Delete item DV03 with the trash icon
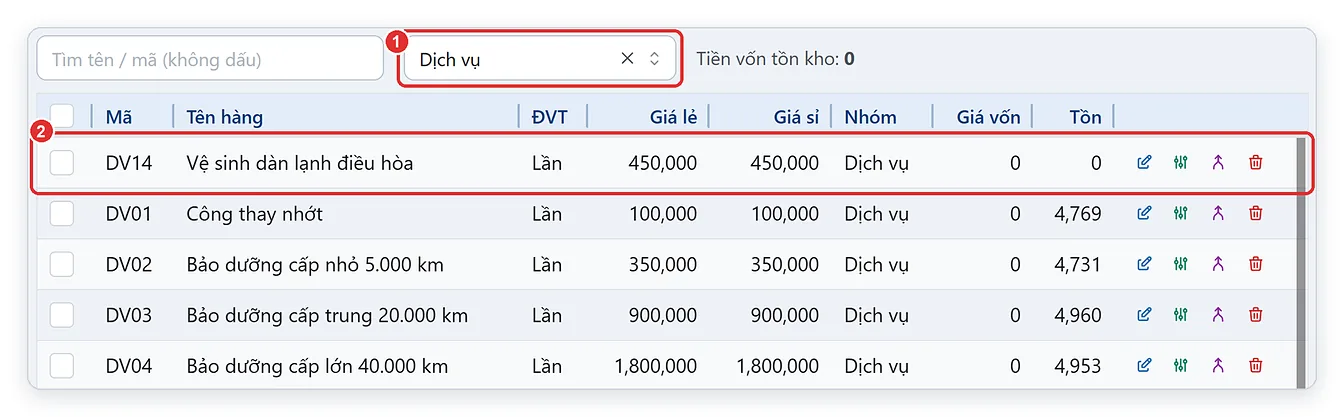Image resolution: width=1344 pixels, height=417 pixels. tap(1256, 315)
